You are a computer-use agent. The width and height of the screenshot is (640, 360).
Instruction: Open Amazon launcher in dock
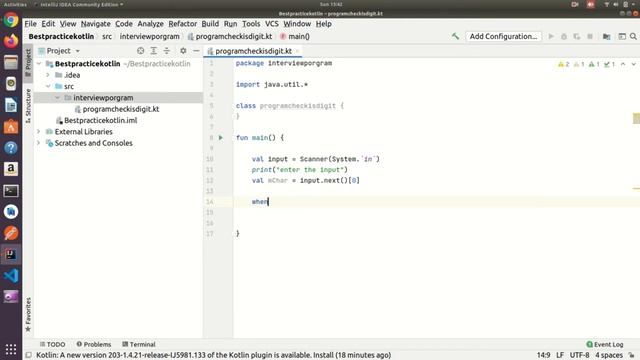11,169
